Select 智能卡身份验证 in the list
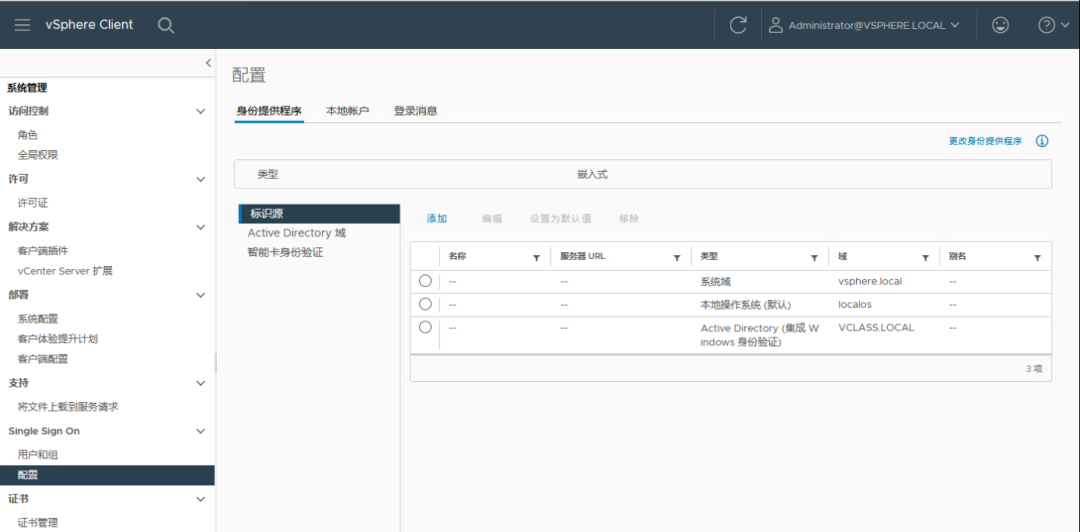This screenshot has width=1080, height=532. pos(285,252)
